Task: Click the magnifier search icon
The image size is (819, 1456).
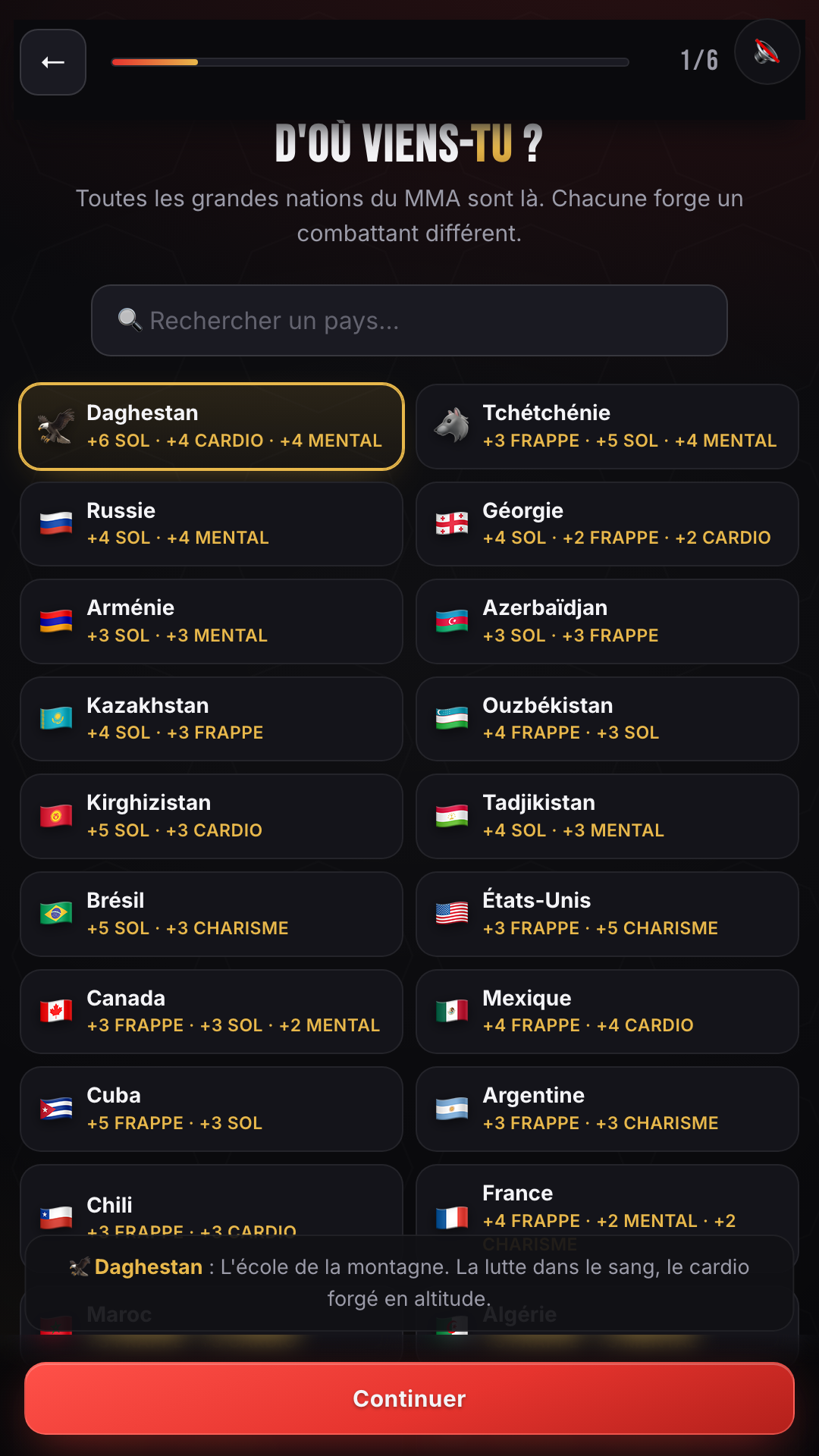Action: pos(130,320)
